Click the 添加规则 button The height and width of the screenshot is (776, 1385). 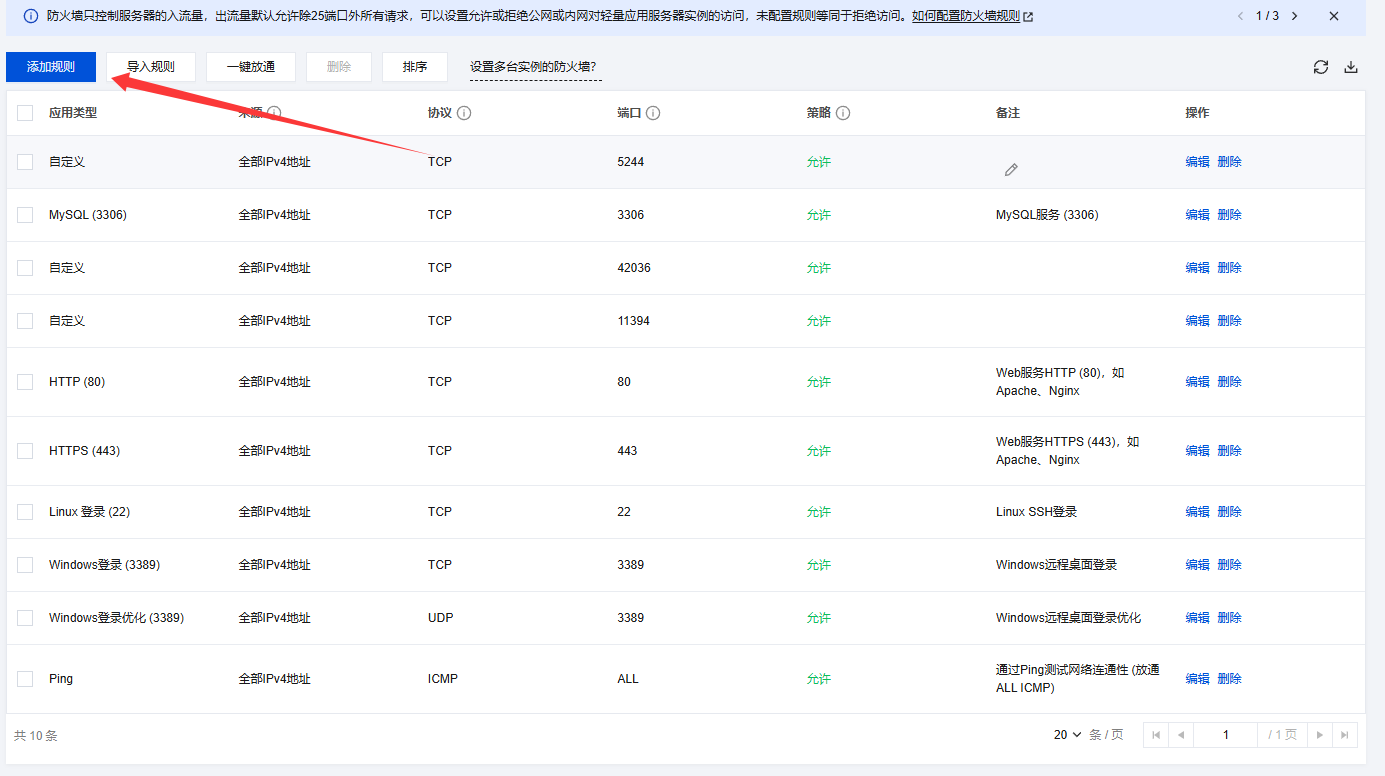coord(50,66)
